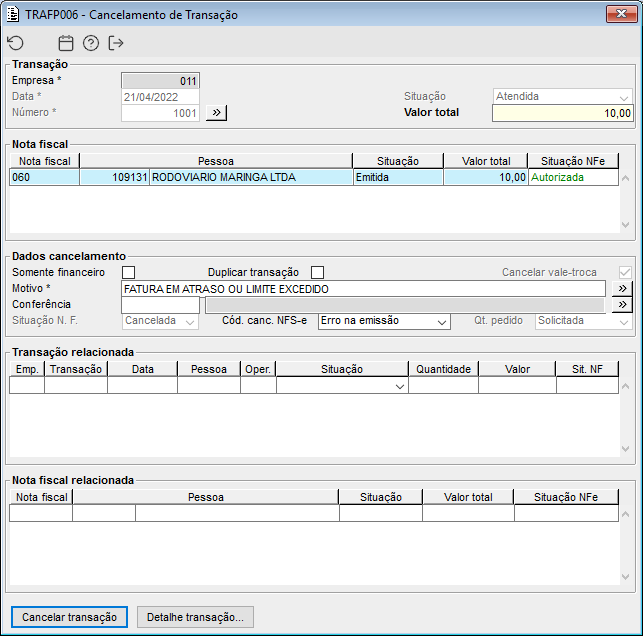
Task: Open the Situação Atendida dropdown
Action: click(563, 97)
